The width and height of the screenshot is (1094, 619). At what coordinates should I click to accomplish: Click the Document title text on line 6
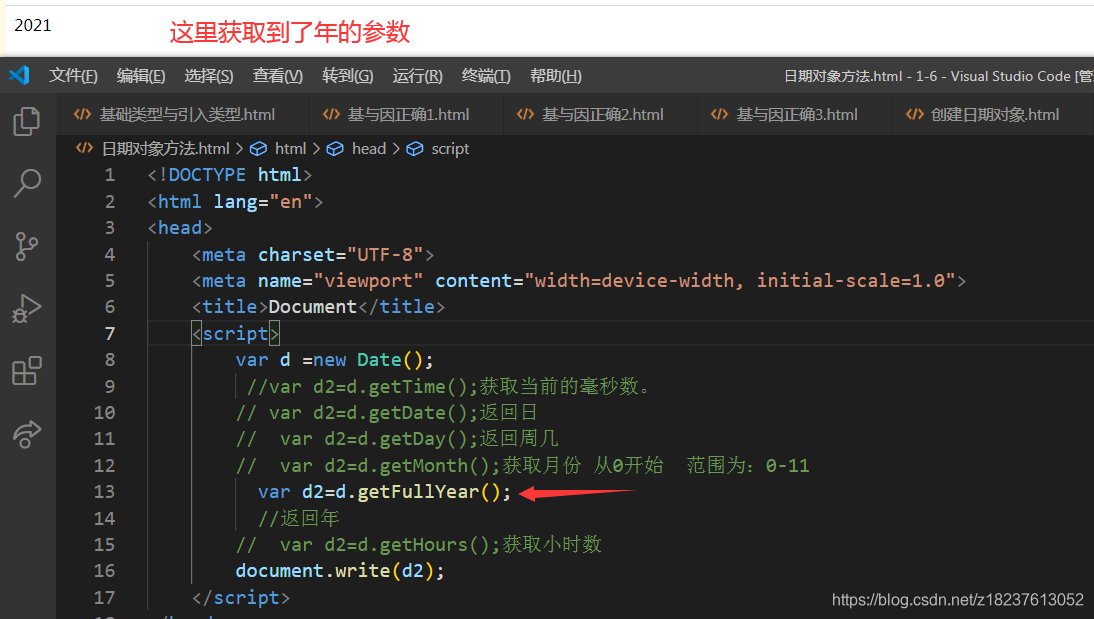click(313, 307)
